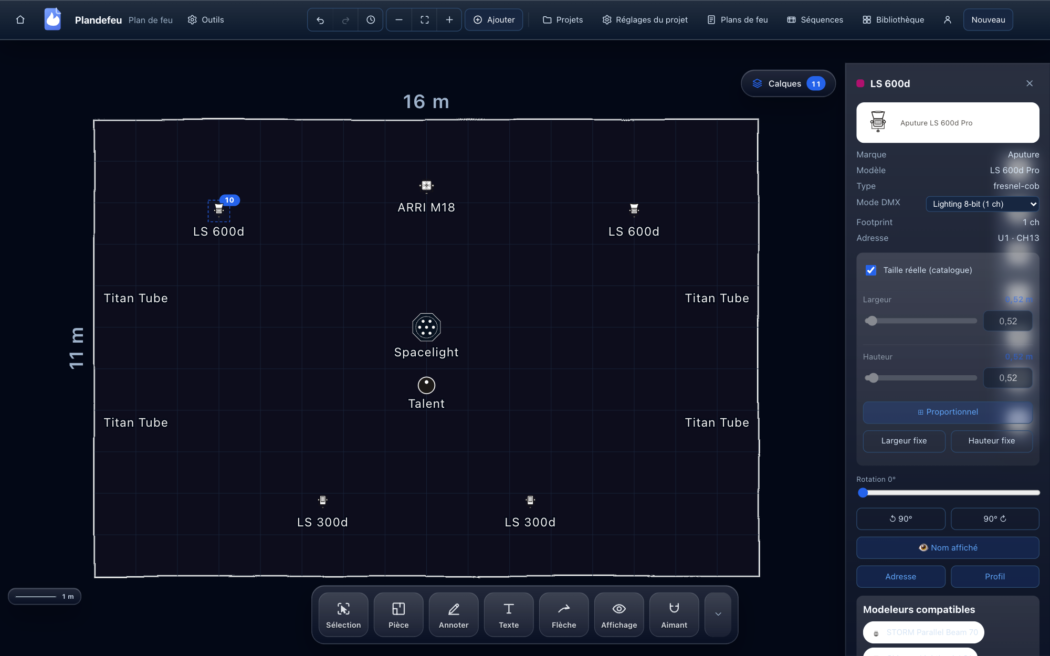Redo the last action
Image resolution: width=1050 pixels, height=656 pixels.
(x=346, y=20)
